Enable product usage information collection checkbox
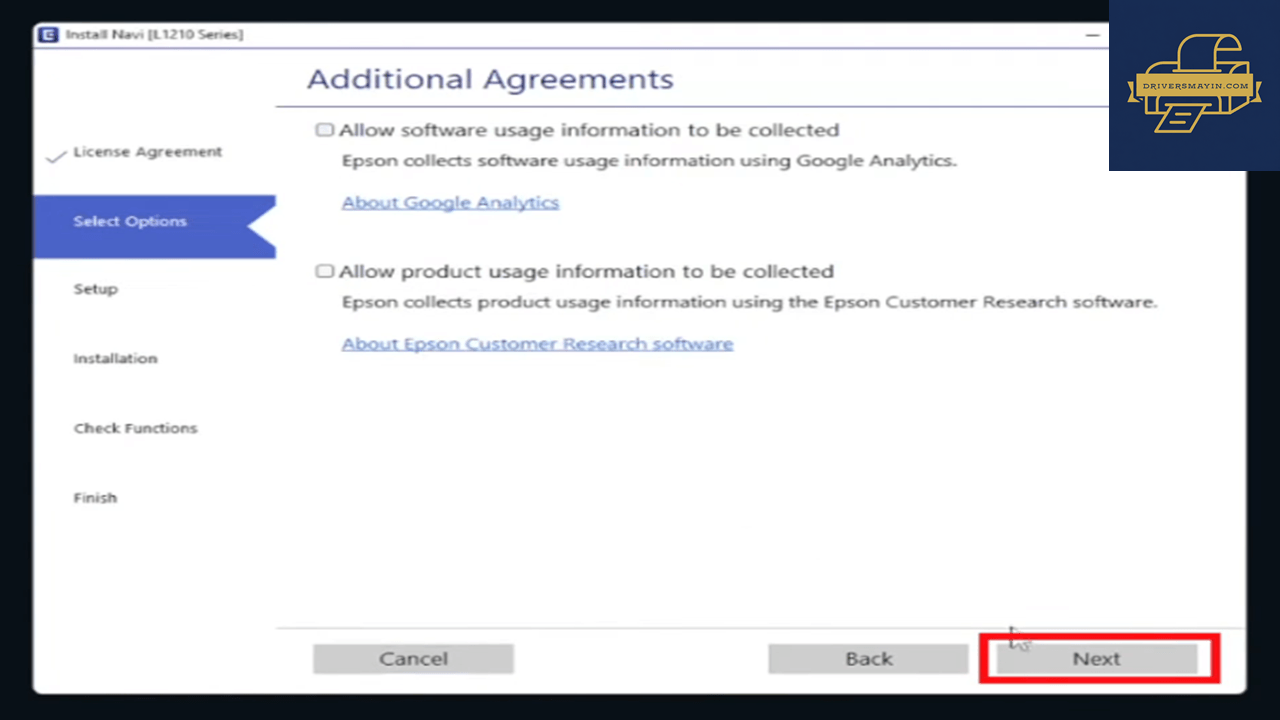1280x720 pixels. (x=324, y=271)
